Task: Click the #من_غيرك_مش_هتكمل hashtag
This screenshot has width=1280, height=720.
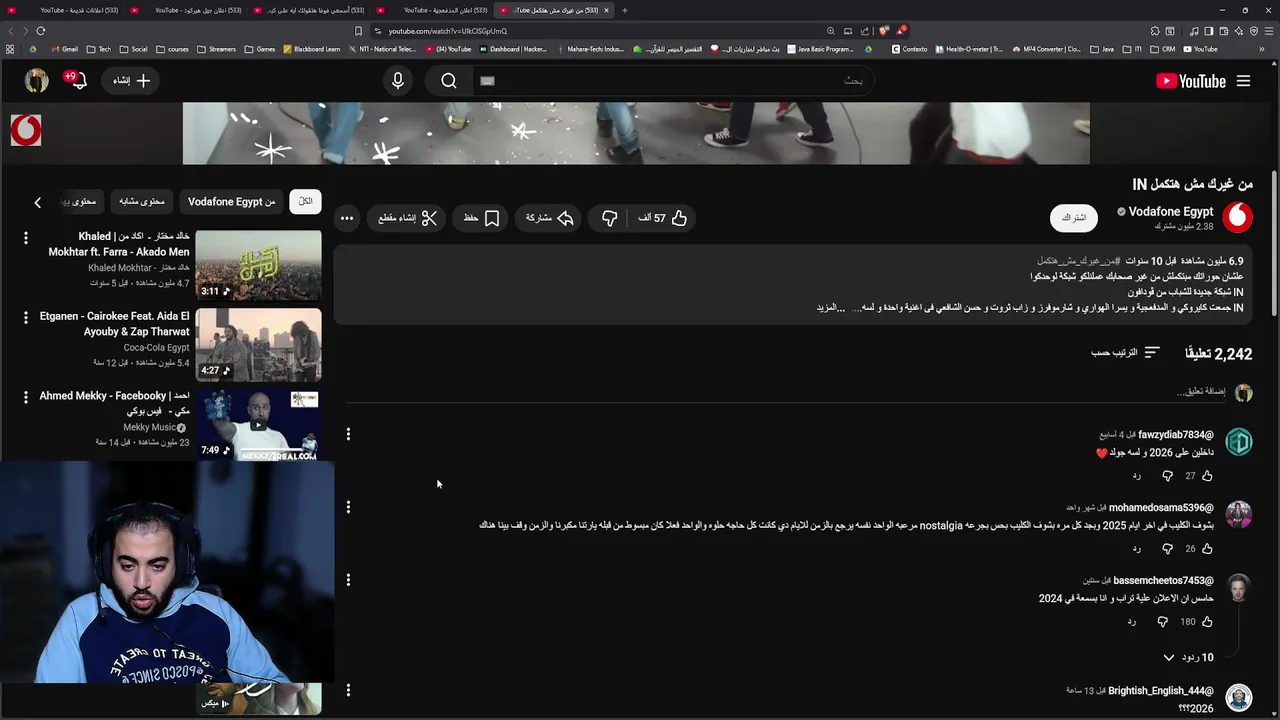Action: click(1078, 261)
